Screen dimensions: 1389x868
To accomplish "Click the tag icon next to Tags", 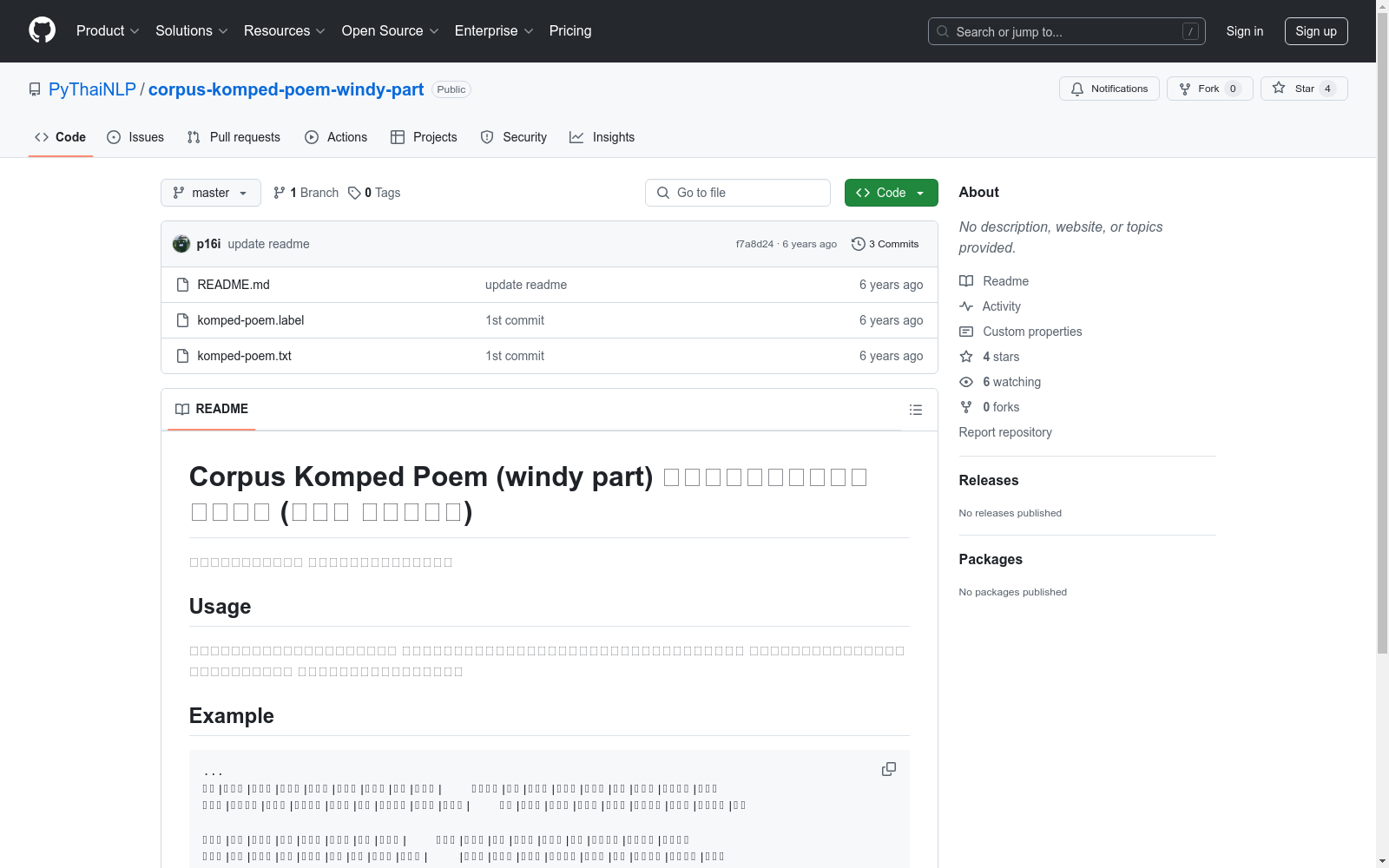I will coord(354,193).
